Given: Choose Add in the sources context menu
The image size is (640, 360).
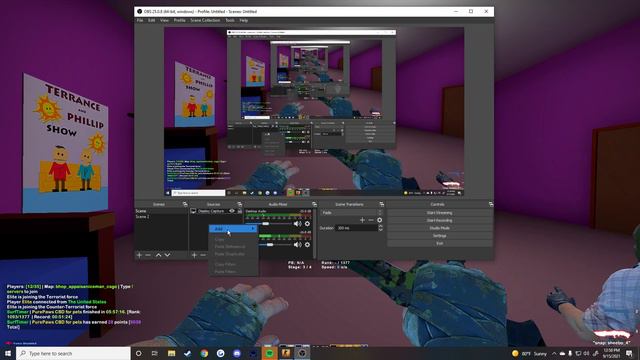Looking at the screenshot, I should pyautogui.click(x=233, y=229).
